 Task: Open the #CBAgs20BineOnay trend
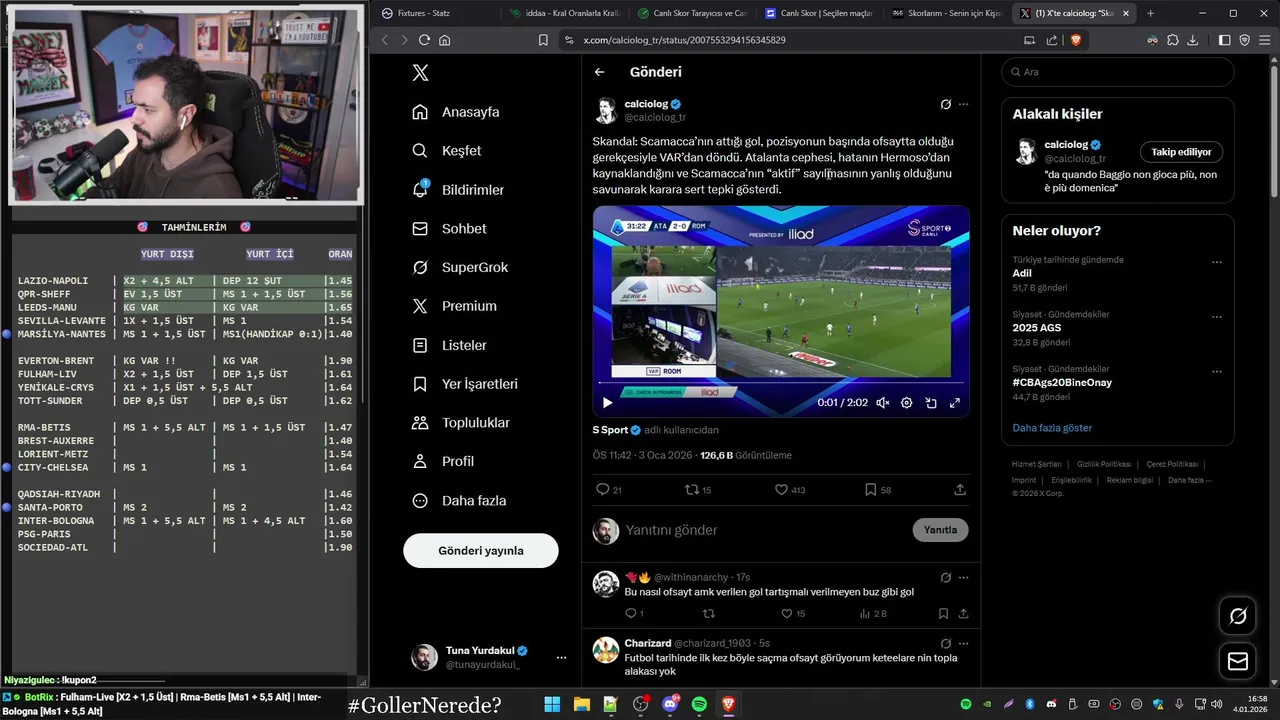[x=1062, y=382]
